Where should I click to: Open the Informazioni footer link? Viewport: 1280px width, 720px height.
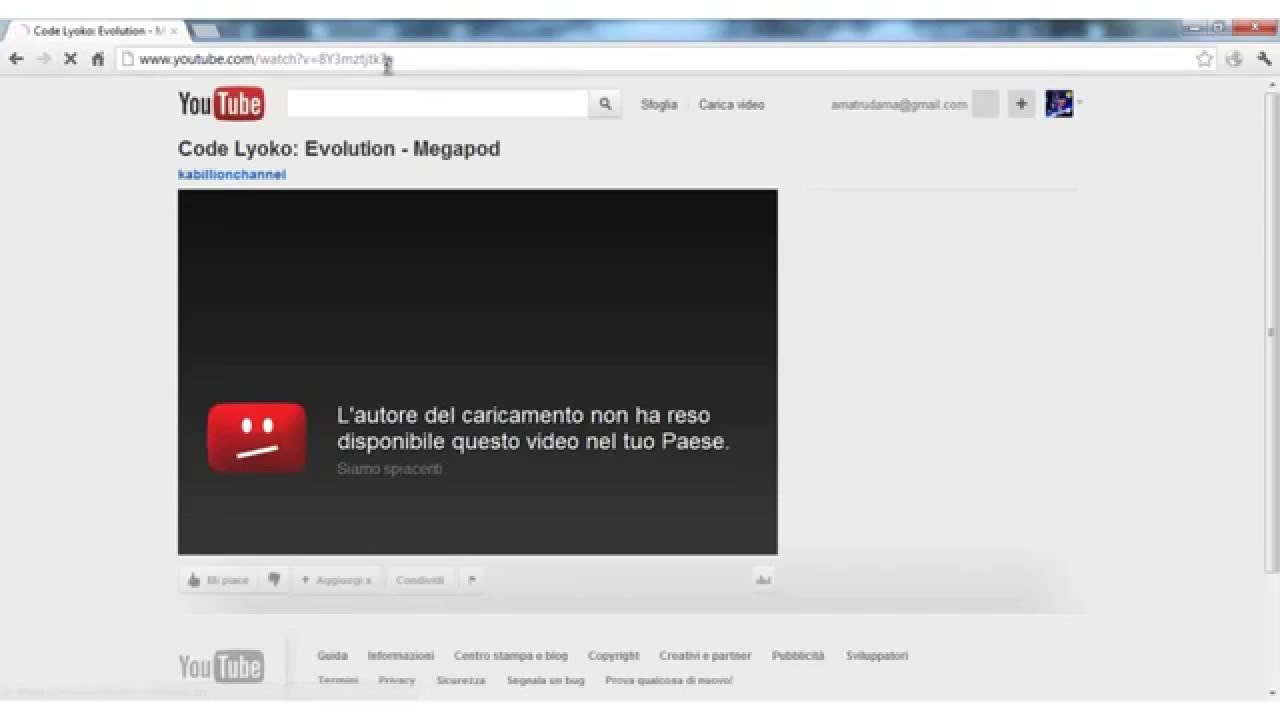pyautogui.click(x=400, y=656)
